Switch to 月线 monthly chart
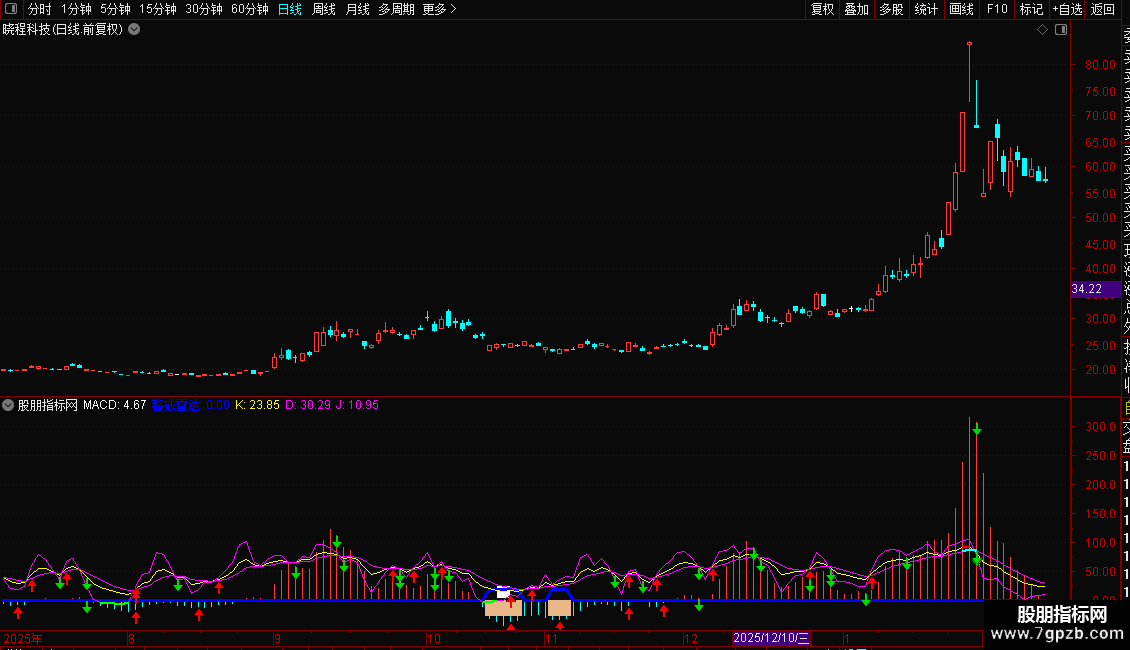1130x650 pixels. click(357, 9)
